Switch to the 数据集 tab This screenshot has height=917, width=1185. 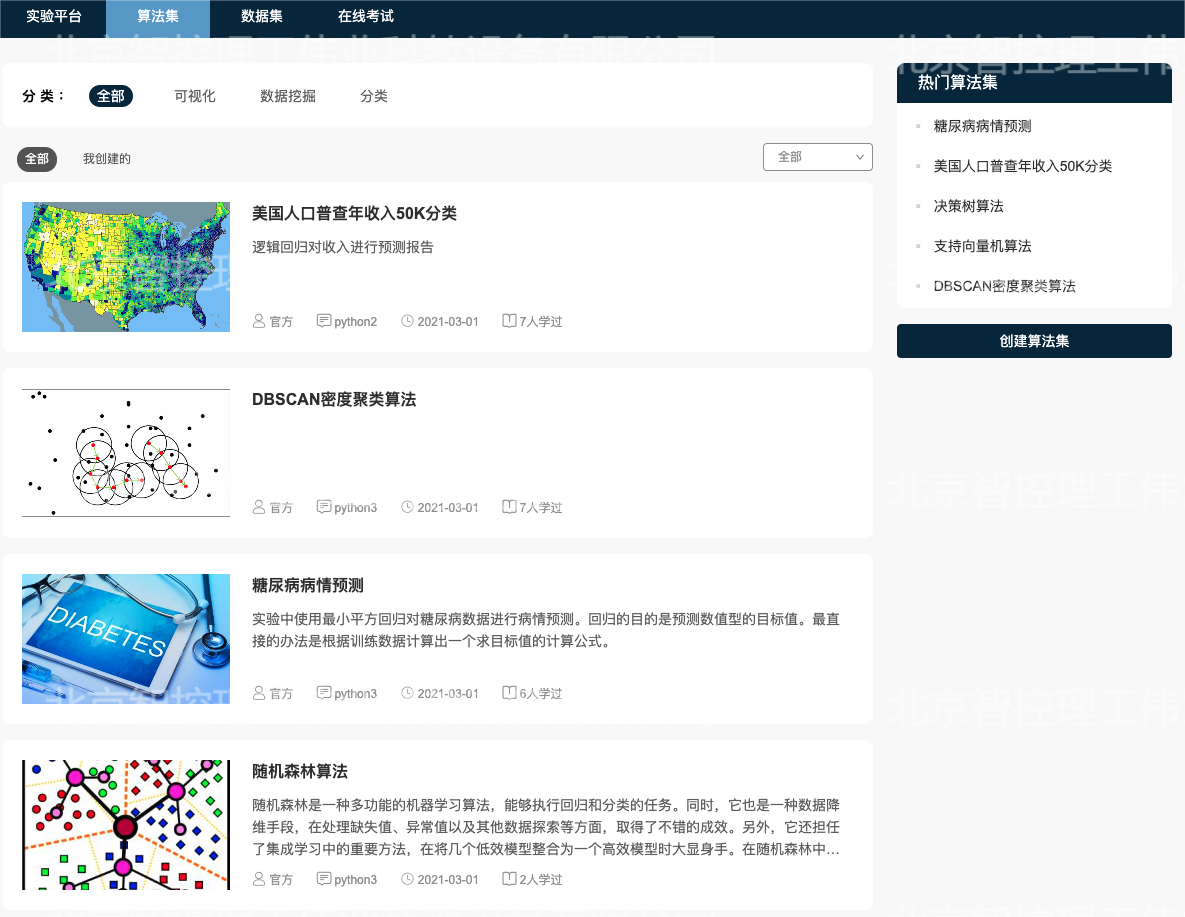pyautogui.click(x=262, y=17)
